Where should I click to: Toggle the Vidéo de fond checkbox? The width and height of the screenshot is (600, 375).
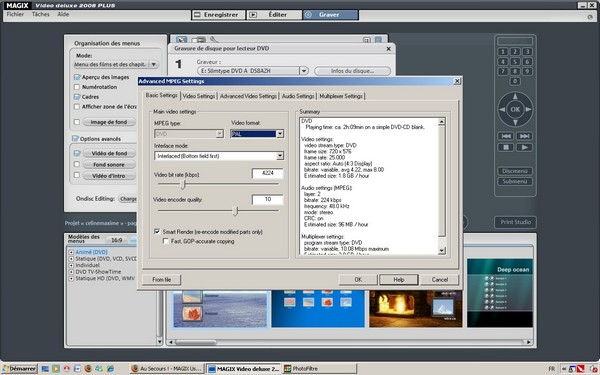[77, 153]
